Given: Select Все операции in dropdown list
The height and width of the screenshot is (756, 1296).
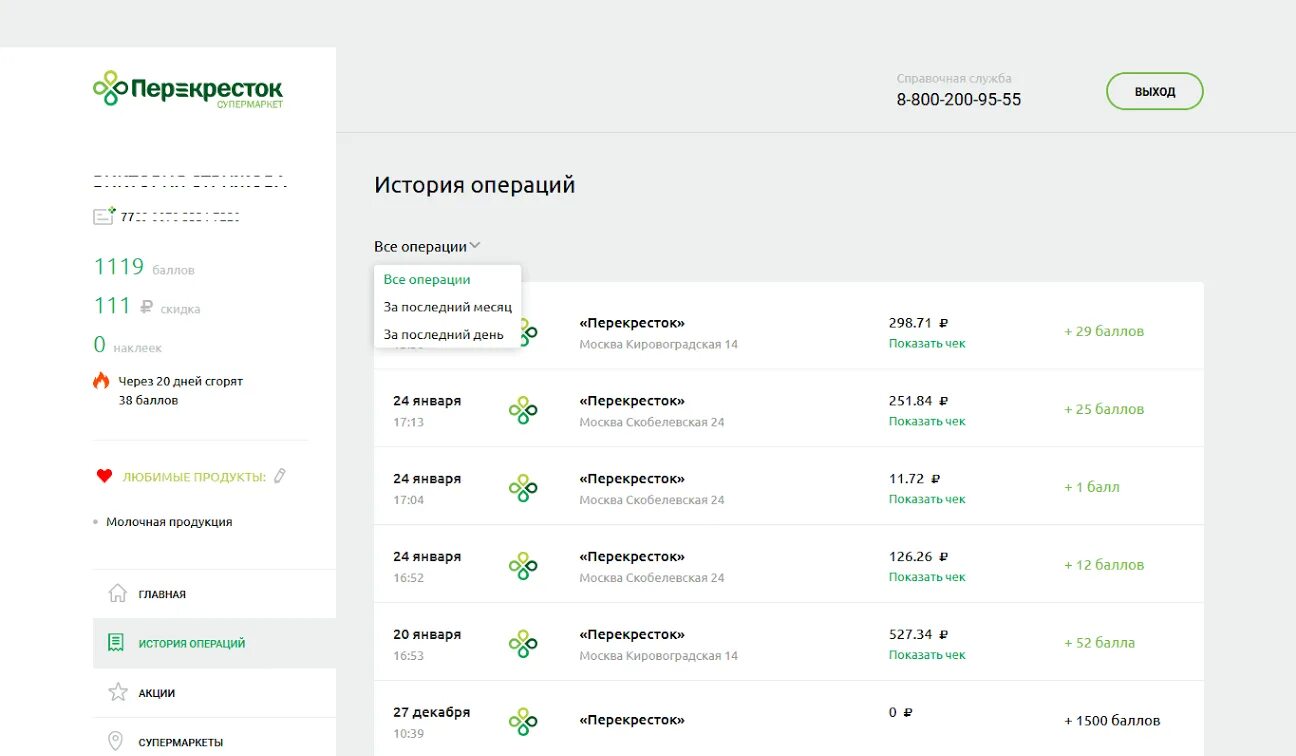Looking at the screenshot, I should coord(427,280).
